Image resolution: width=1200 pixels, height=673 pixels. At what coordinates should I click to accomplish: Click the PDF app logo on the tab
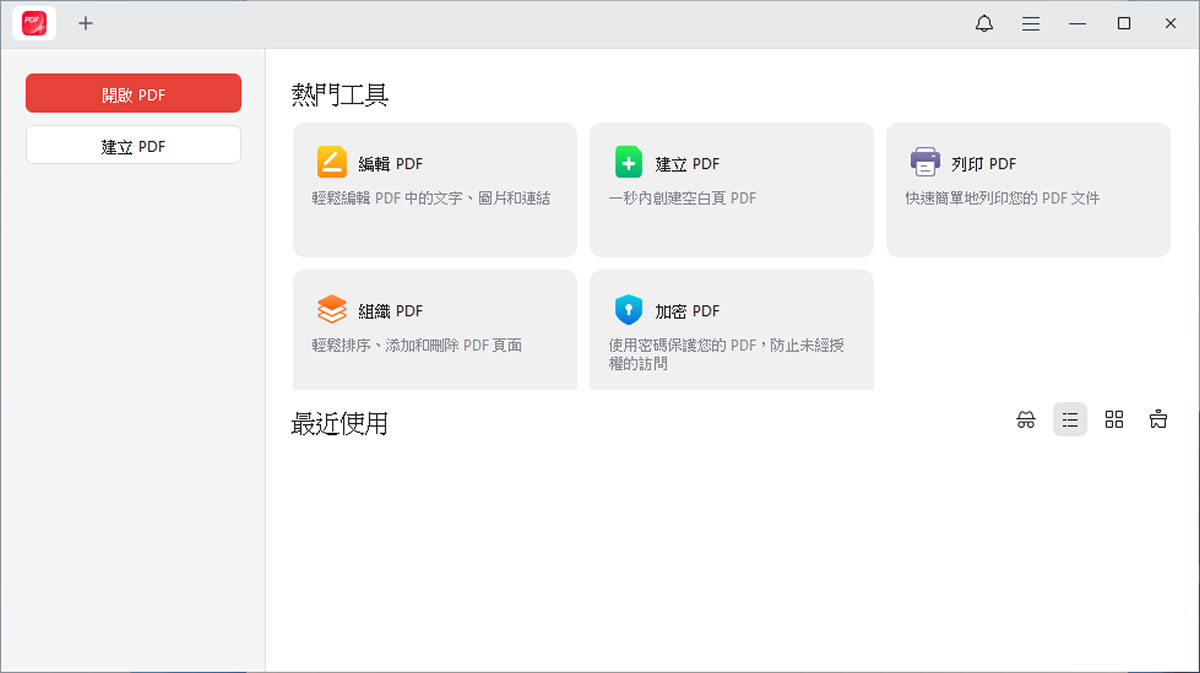tap(33, 22)
